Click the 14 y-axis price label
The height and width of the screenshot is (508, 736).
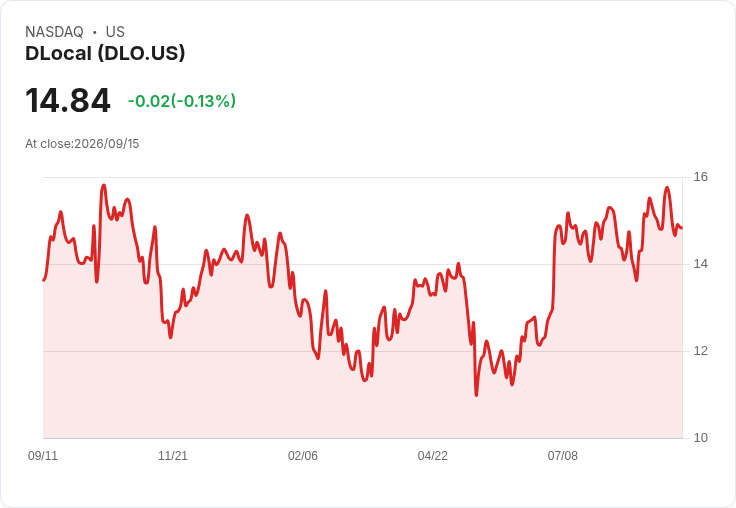coord(700,264)
